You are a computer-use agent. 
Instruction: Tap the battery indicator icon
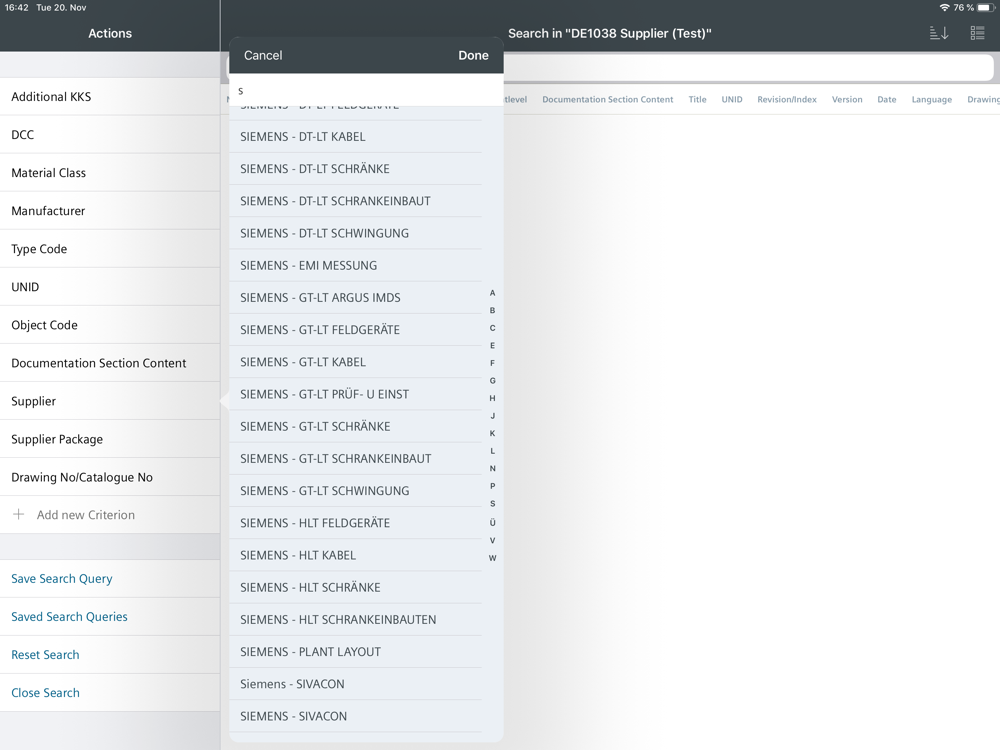coord(986,8)
